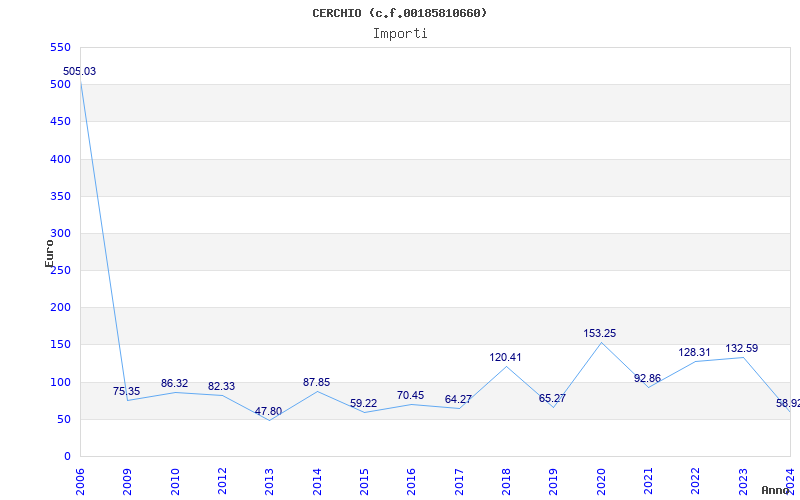
Task: Click the 150 y-axis tick label
Action: pos(60,344)
